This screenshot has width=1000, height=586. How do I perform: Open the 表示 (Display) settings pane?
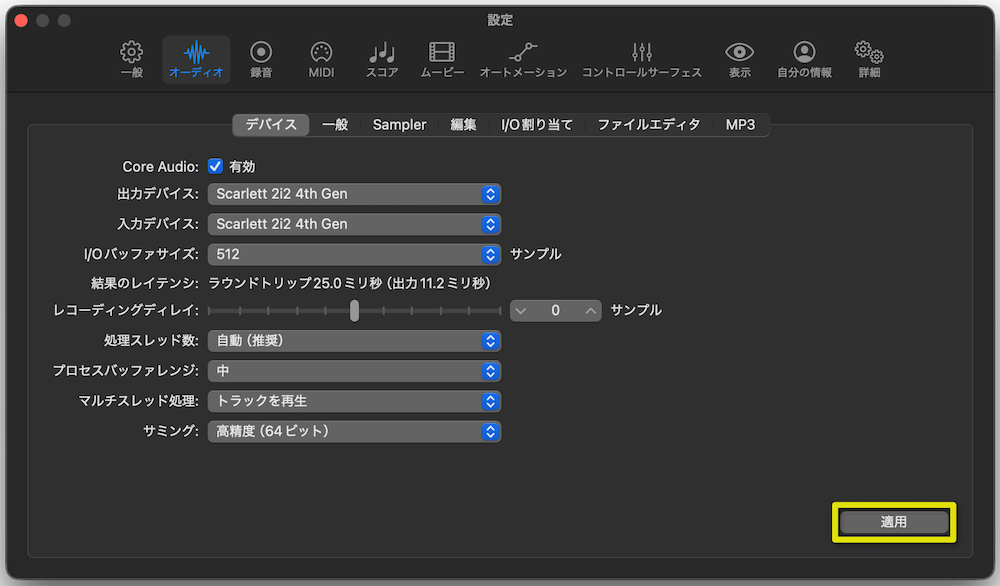click(740, 58)
